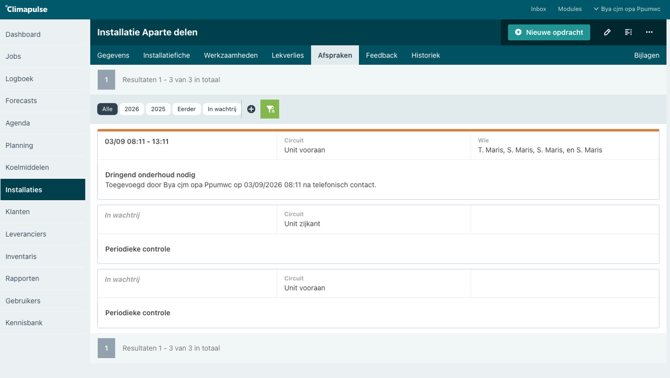670x378 pixels.
Task: Open the Modules link
Action: point(570,9)
